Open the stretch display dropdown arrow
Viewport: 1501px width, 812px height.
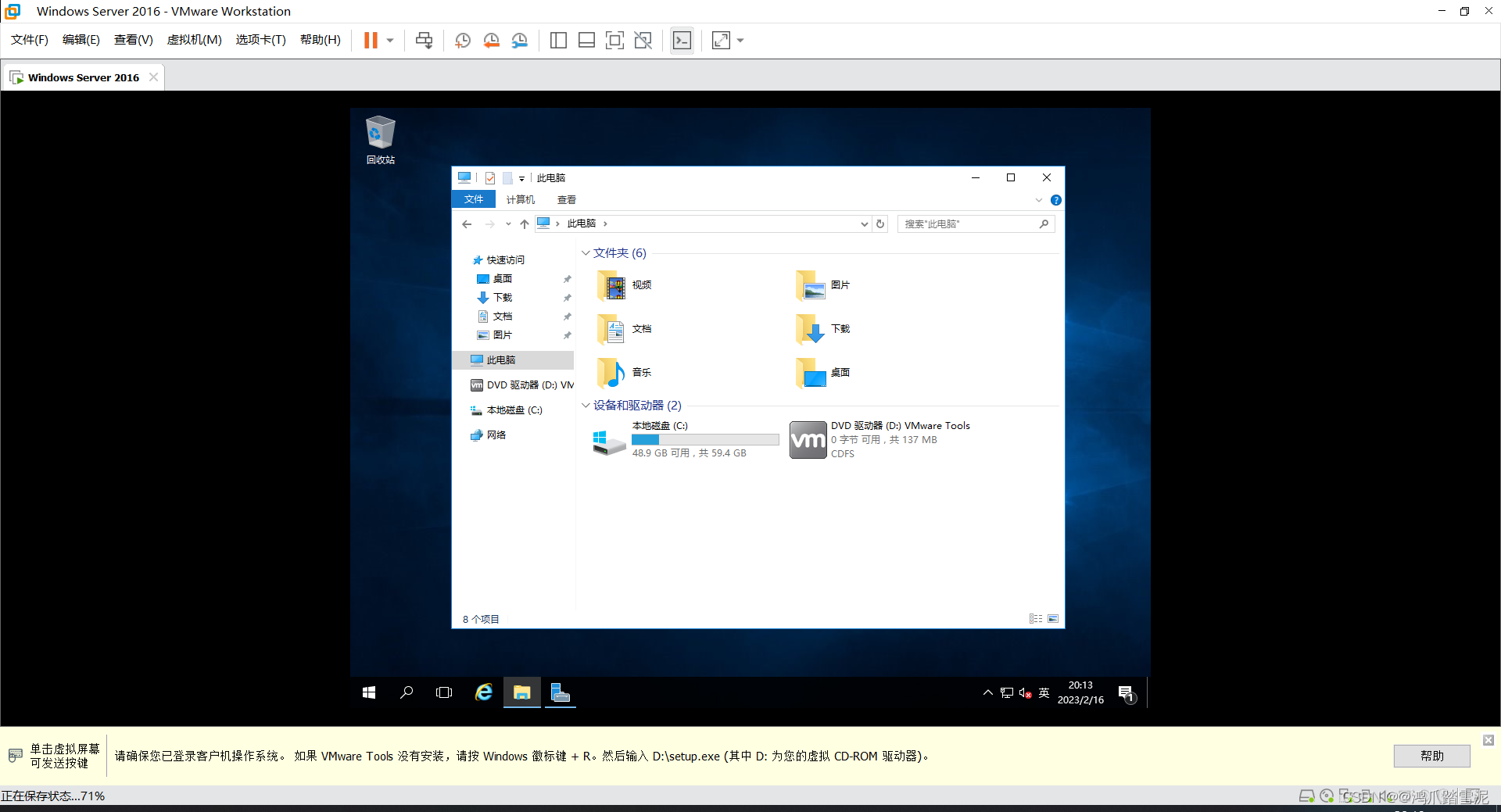[x=740, y=40]
